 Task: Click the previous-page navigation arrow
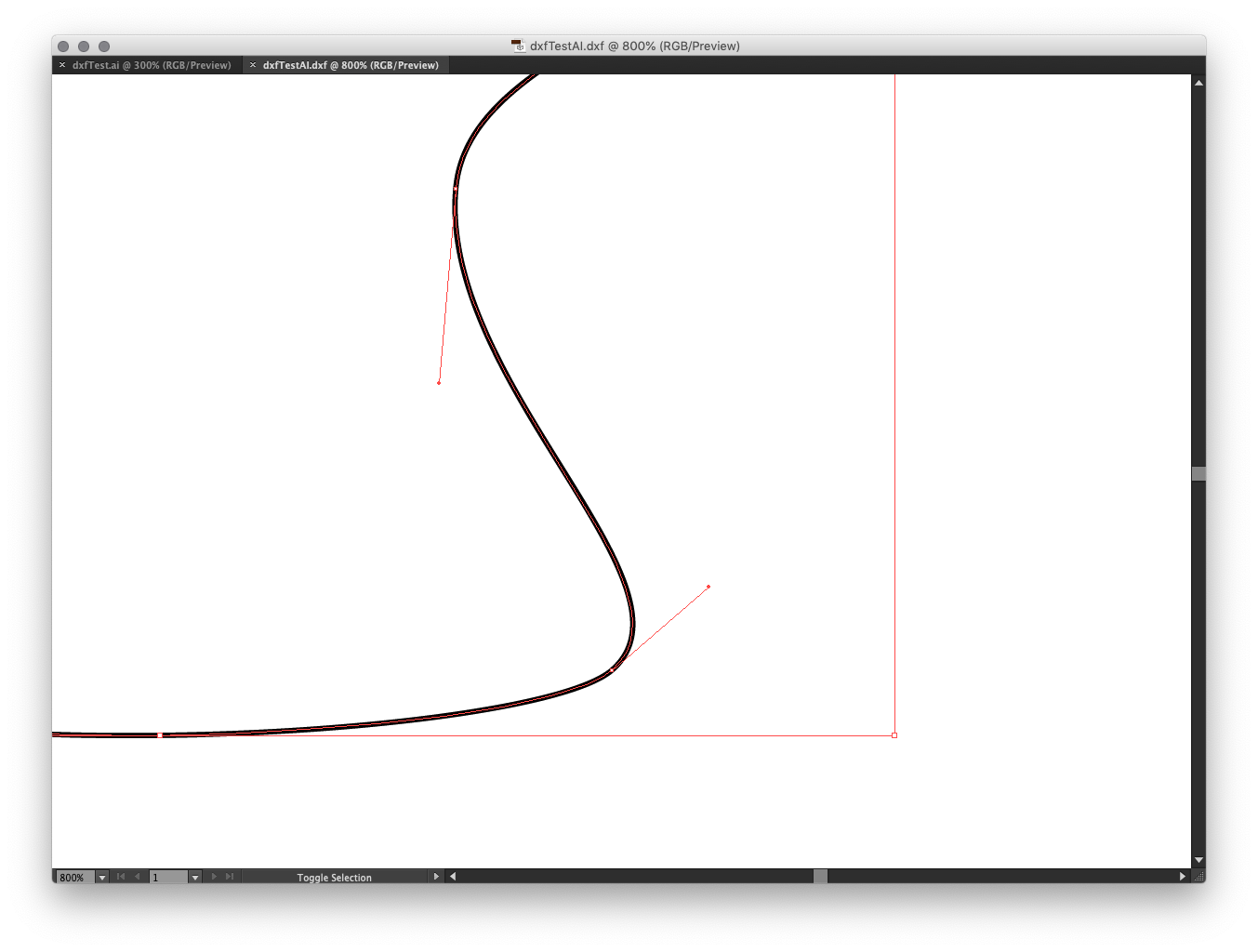[x=138, y=876]
